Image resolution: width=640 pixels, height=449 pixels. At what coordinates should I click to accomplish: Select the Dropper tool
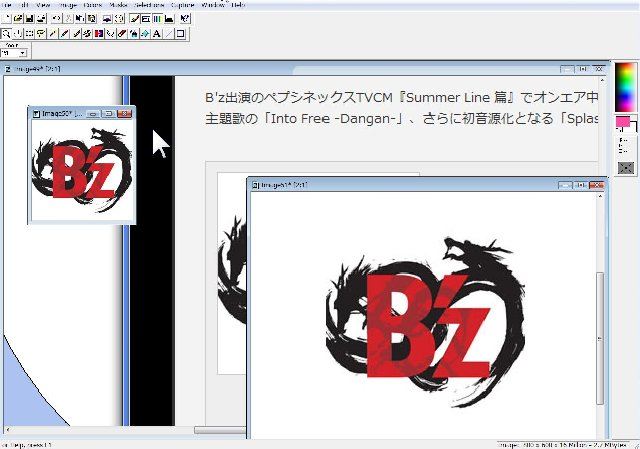tap(64, 33)
